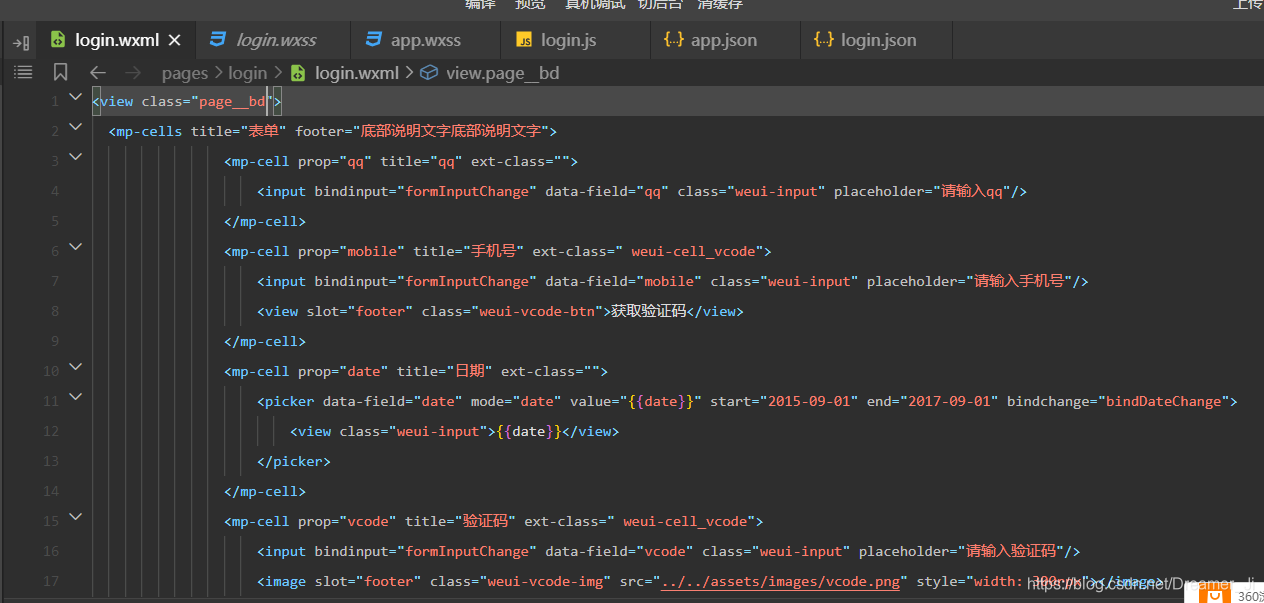Viewport: 1264px width, 603px height.
Task: Click the login folder breadcrumb
Action: coord(247,73)
